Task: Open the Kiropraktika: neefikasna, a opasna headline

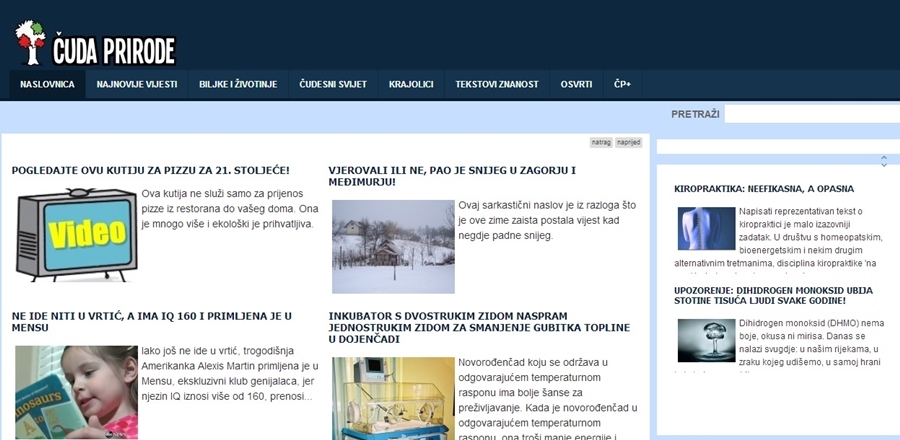Action: click(x=764, y=188)
